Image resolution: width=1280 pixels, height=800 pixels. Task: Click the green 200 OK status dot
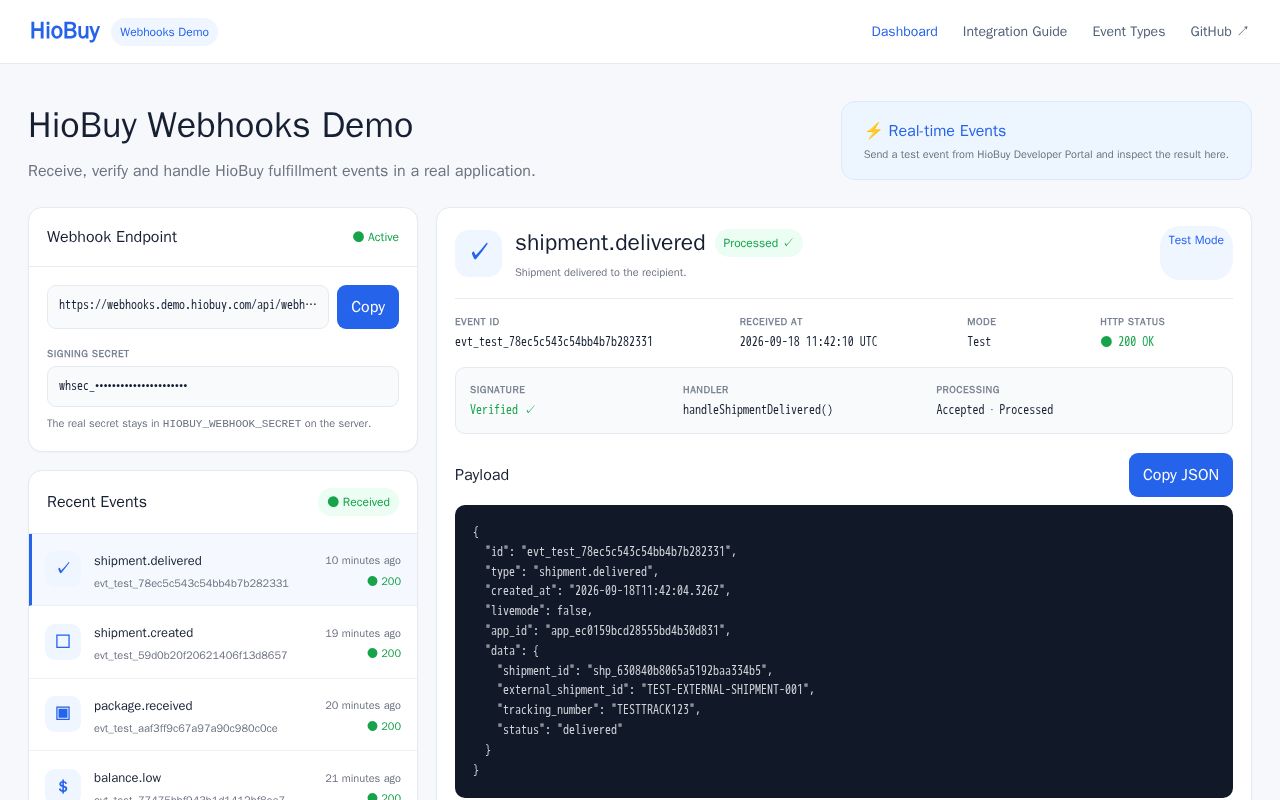click(x=1106, y=342)
